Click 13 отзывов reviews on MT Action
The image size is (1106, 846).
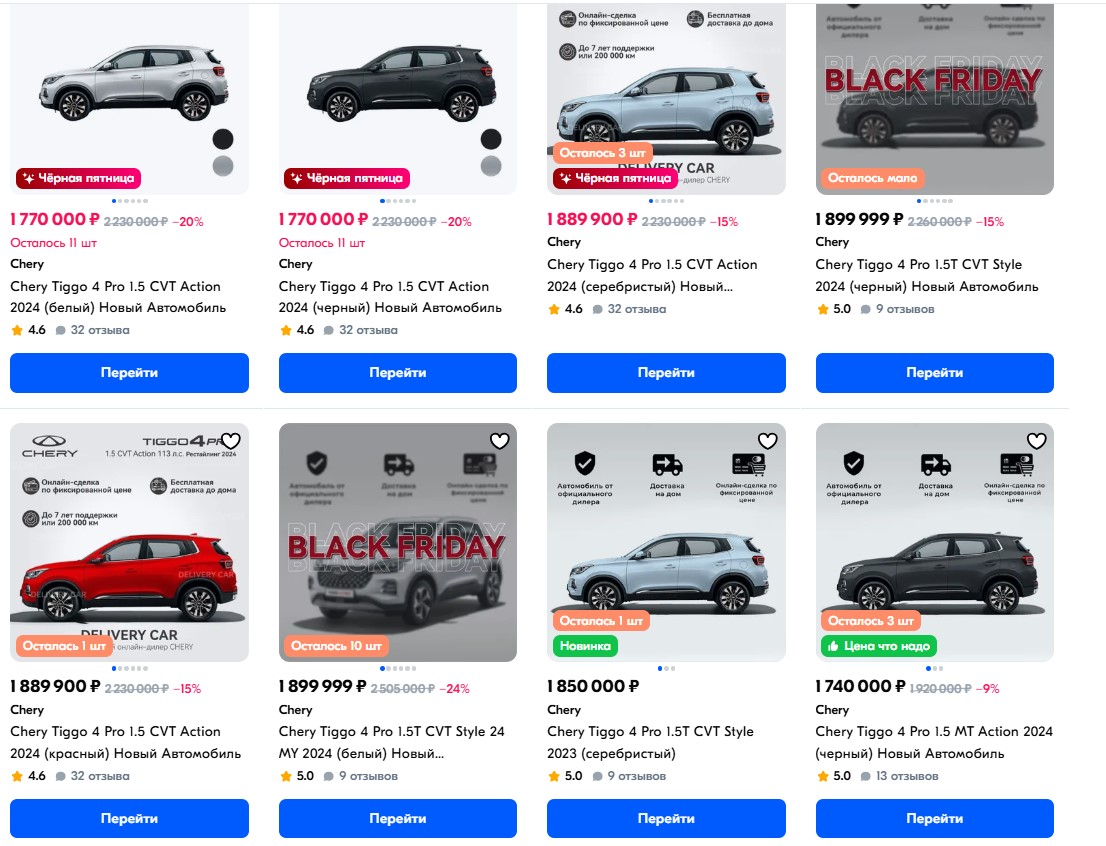click(906, 776)
